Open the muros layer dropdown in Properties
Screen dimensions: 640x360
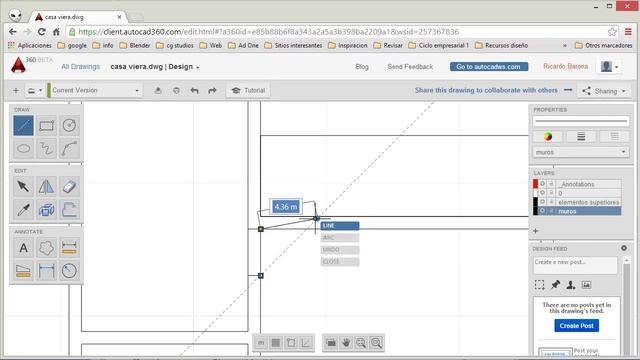pos(580,152)
